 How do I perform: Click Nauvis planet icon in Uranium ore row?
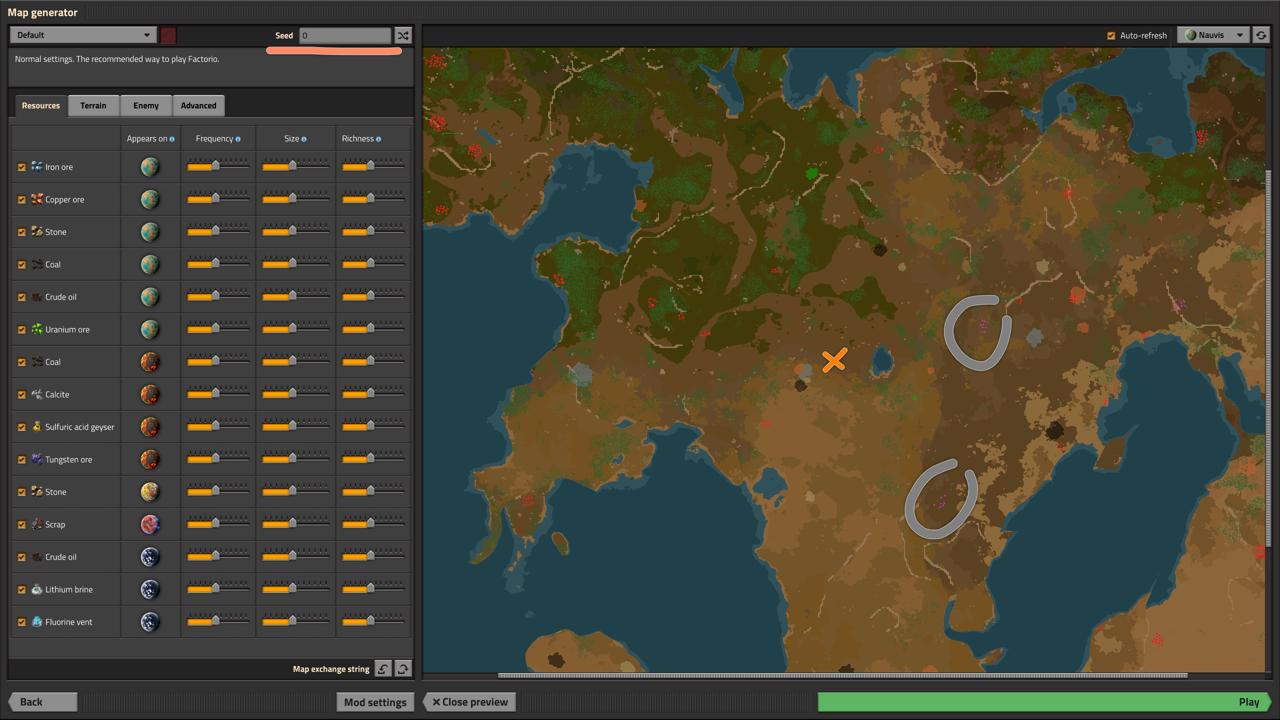pos(150,329)
